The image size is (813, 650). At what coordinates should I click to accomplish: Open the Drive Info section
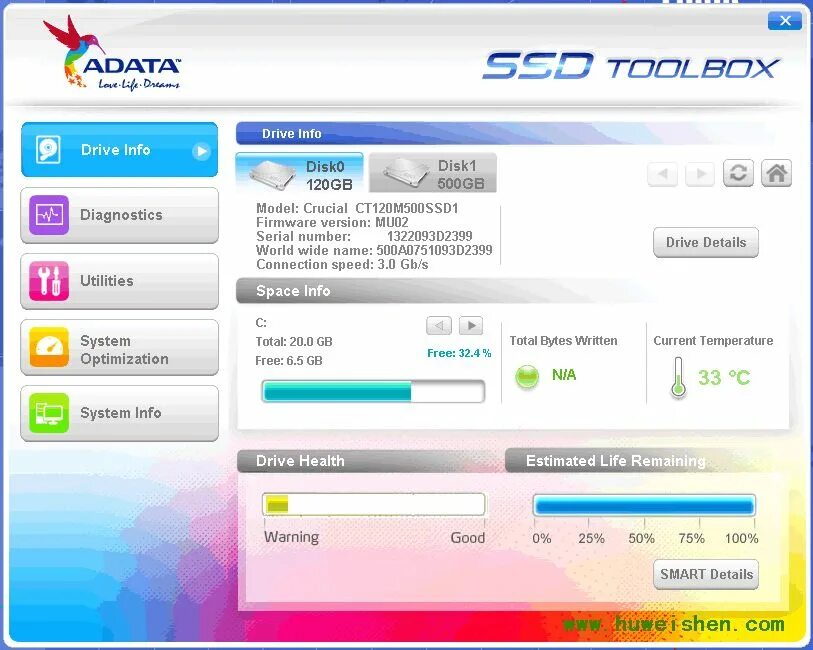pos(119,150)
